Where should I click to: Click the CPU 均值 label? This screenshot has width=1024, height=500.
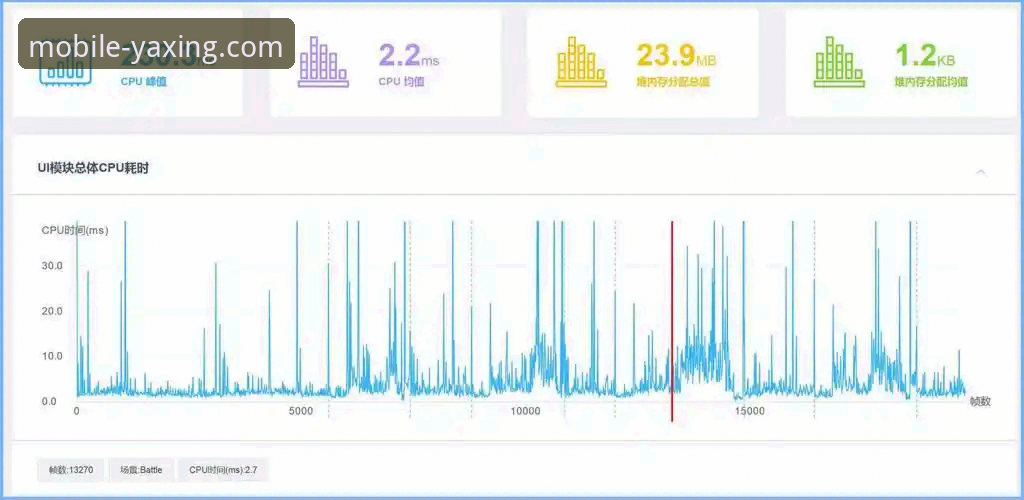pos(401,82)
